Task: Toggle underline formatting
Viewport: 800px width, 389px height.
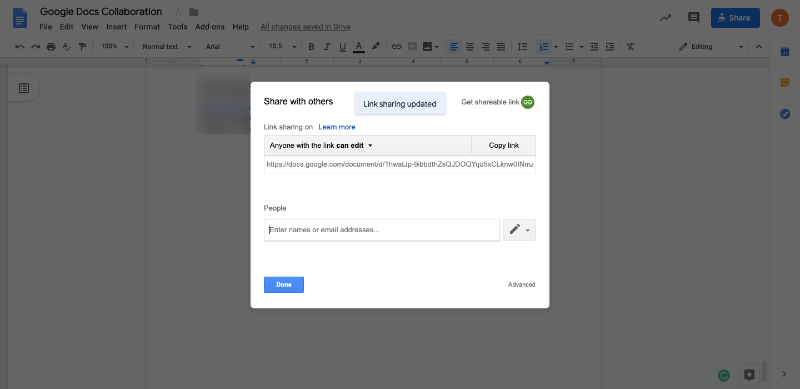Action: [342, 46]
